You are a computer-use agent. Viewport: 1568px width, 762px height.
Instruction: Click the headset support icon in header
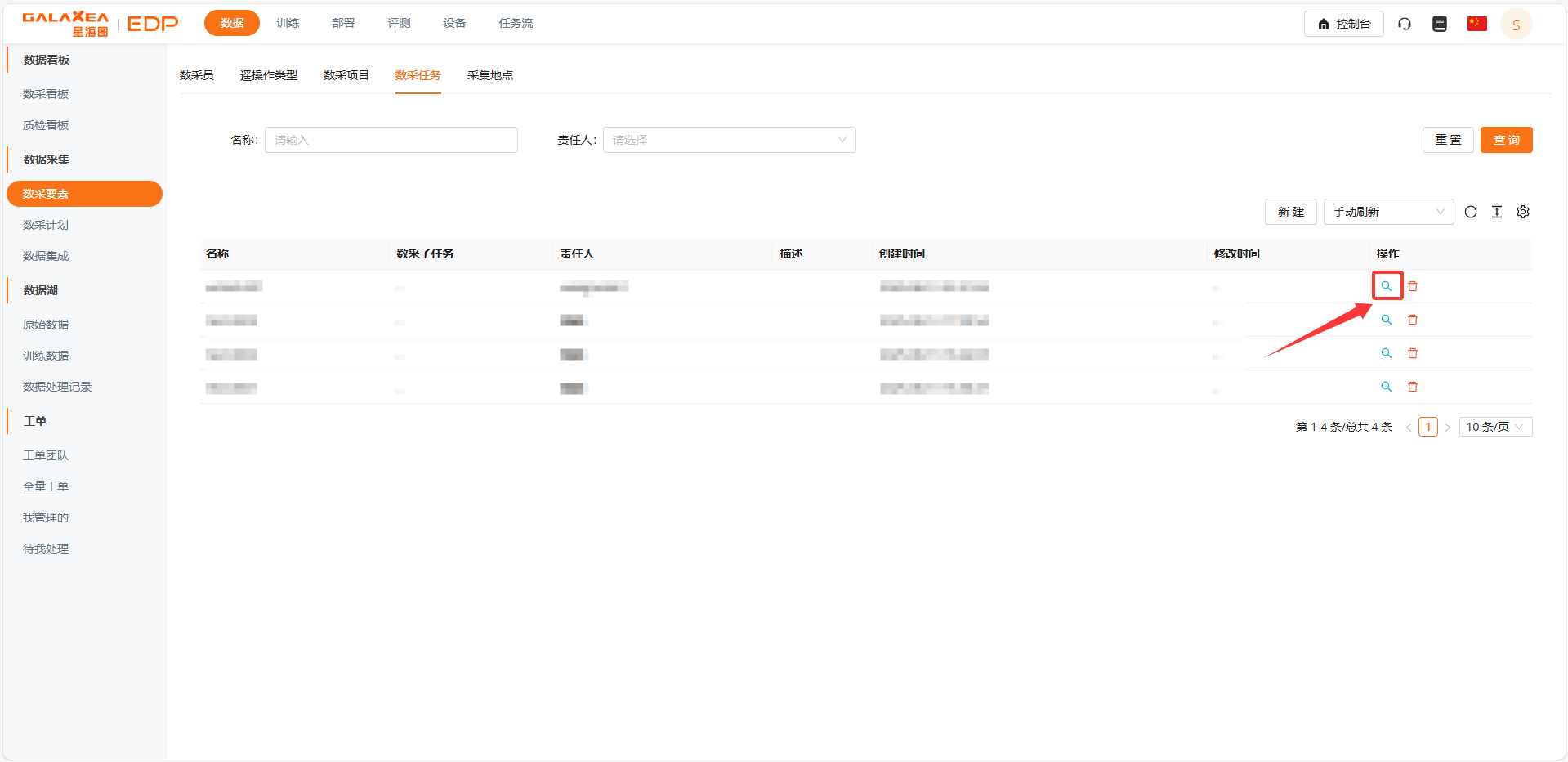click(1405, 24)
